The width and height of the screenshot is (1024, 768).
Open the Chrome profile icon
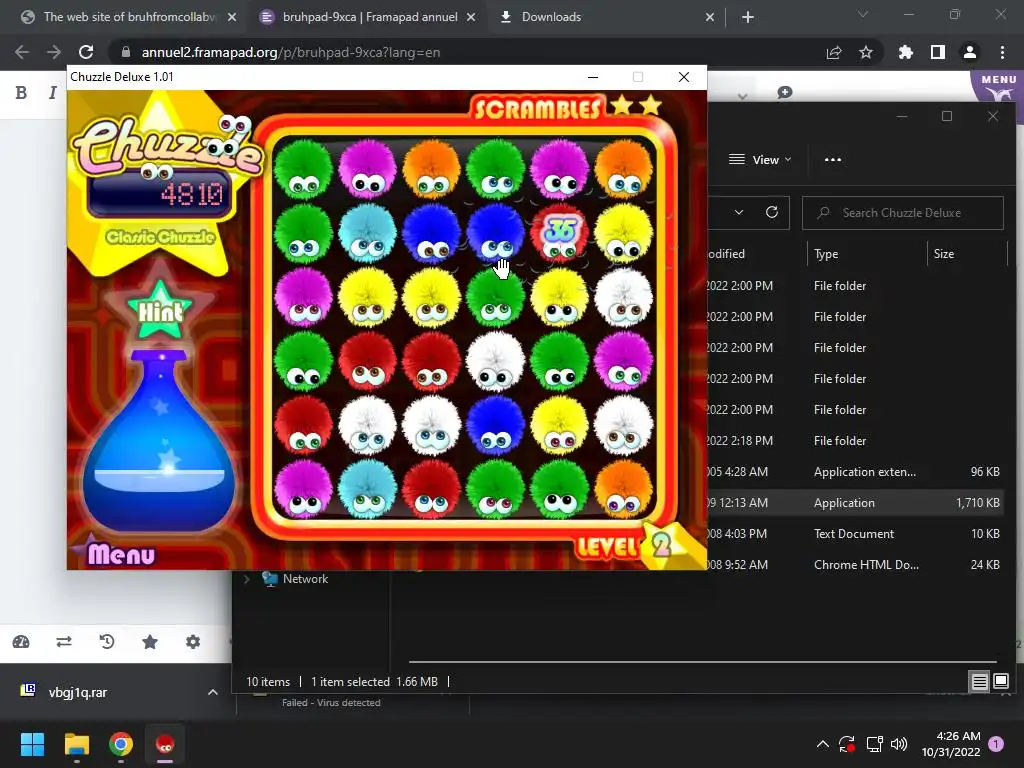(970, 52)
